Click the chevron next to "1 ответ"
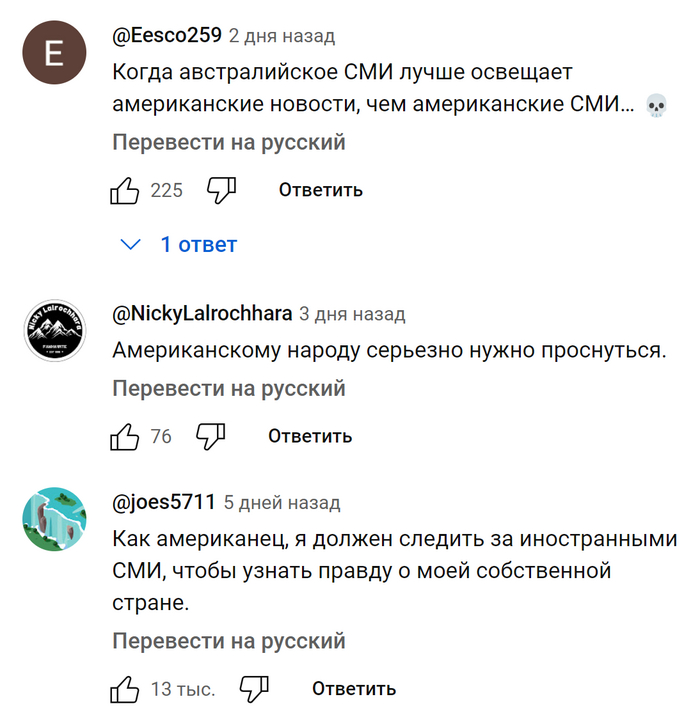This screenshot has height=706, width=700. pyautogui.click(x=130, y=244)
